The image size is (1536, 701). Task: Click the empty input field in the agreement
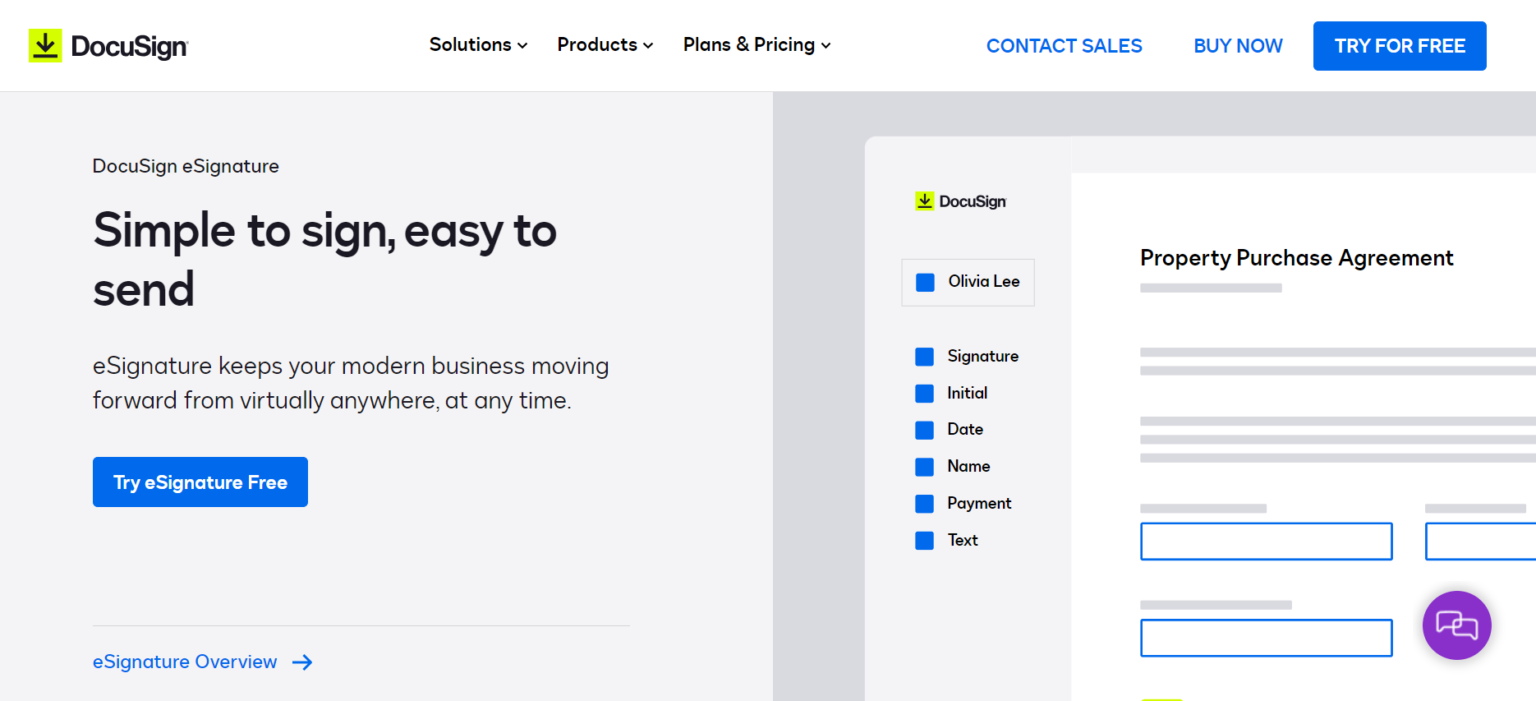(x=1266, y=541)
